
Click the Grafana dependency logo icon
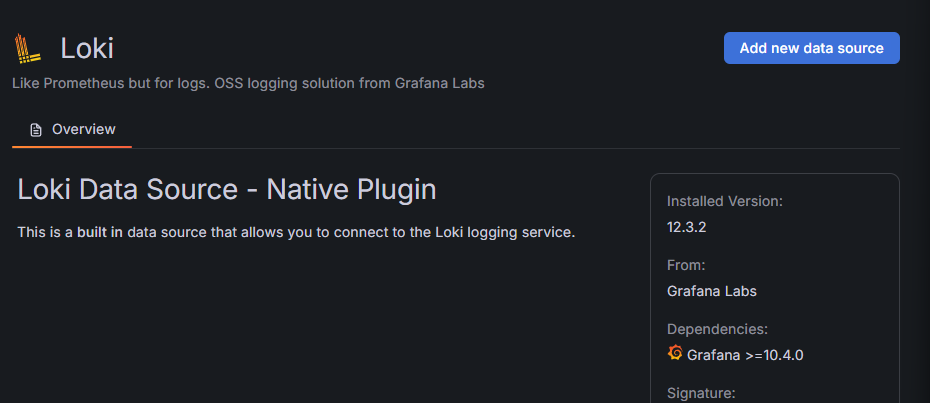[675, 354]
